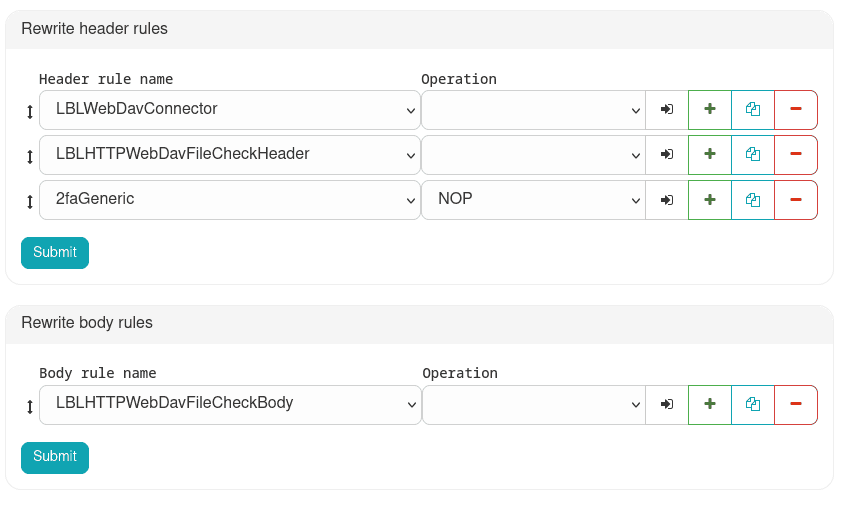Click the copy icon for 2faGeneric rule

(753, 200)
